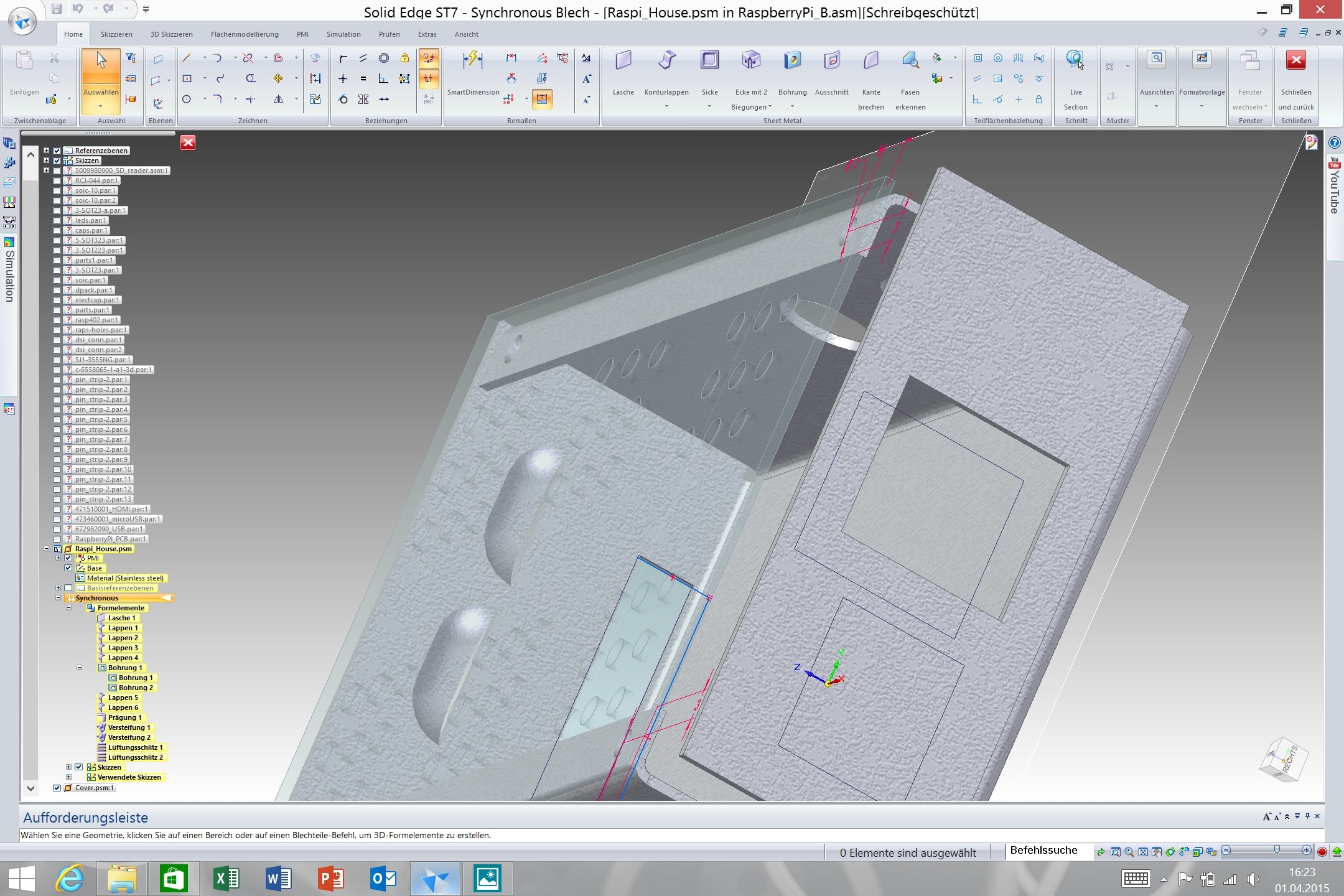Check the leds.par:1 checkbox
This screenshot has width=1344, height=896.
click(57, 220)
